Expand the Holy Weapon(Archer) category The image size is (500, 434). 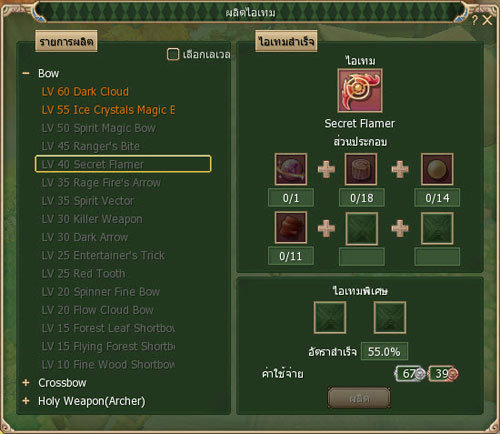click(26, 401)
